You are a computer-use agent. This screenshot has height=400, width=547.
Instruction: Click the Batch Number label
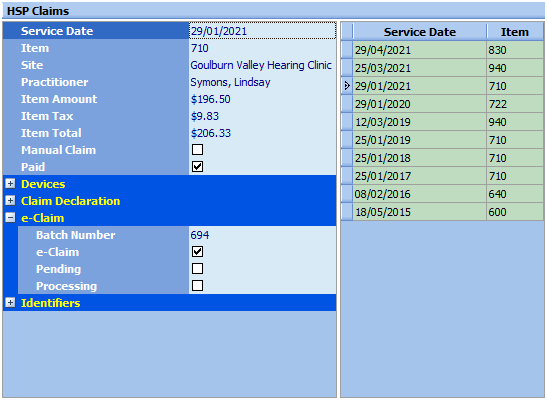[75, 235]
